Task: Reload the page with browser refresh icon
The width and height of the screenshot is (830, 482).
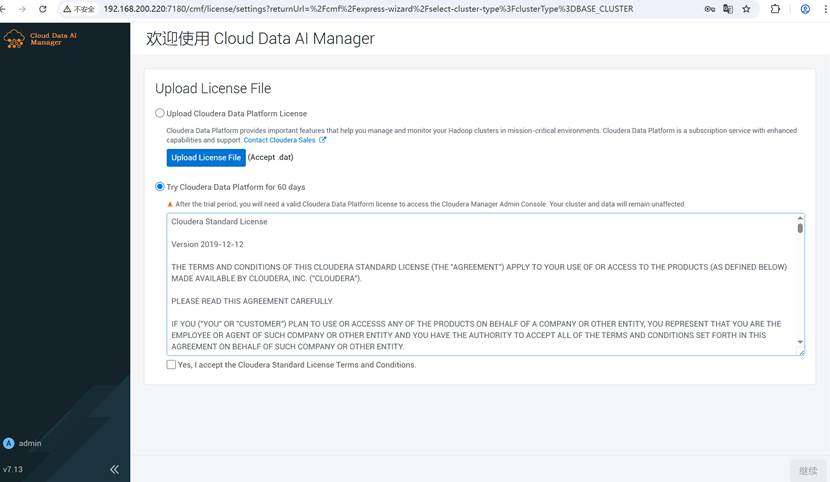Action: pos(43,9)
